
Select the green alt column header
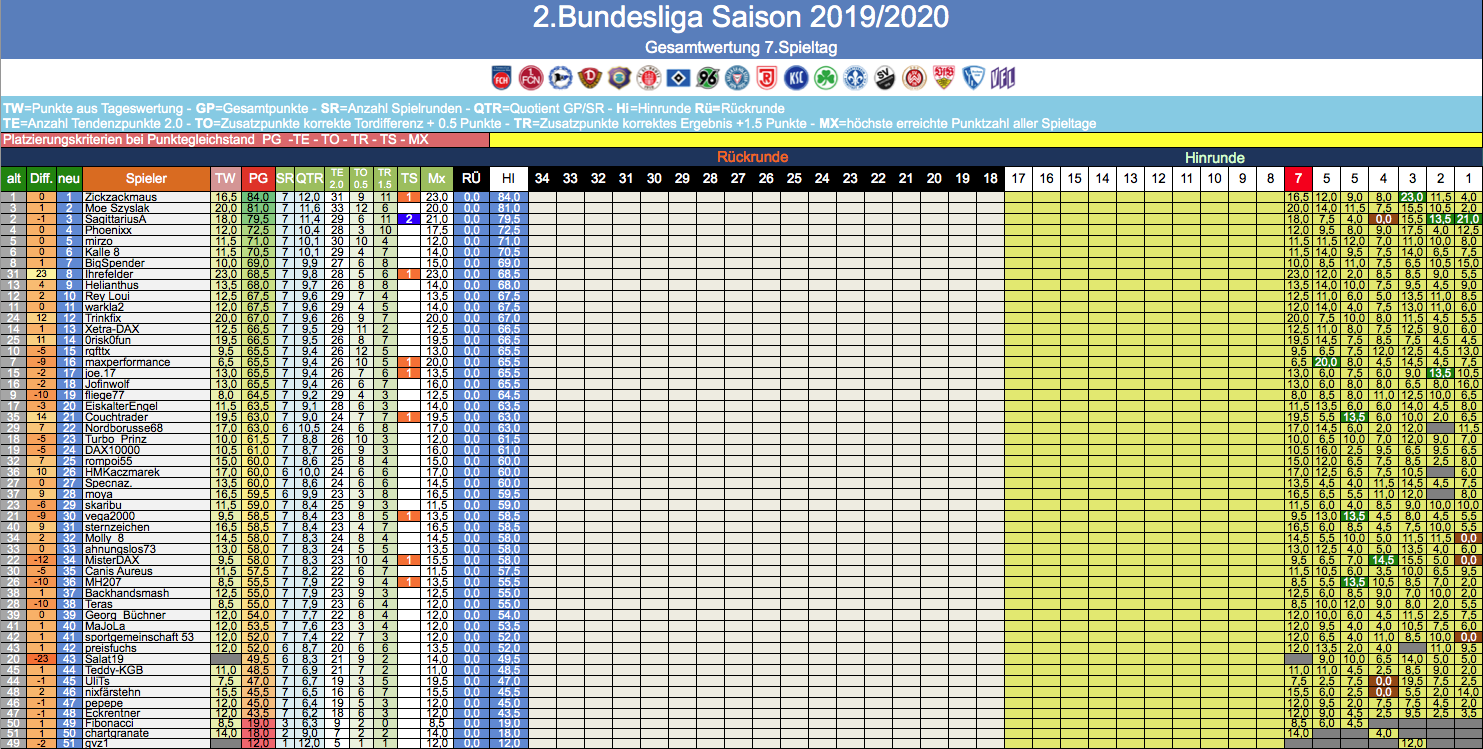point(13,178)
